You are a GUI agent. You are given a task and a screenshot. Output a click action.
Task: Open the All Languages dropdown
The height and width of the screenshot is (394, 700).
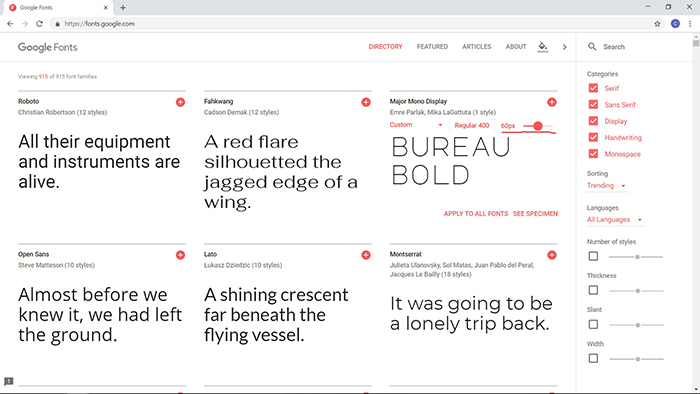(x=615, y=220)
